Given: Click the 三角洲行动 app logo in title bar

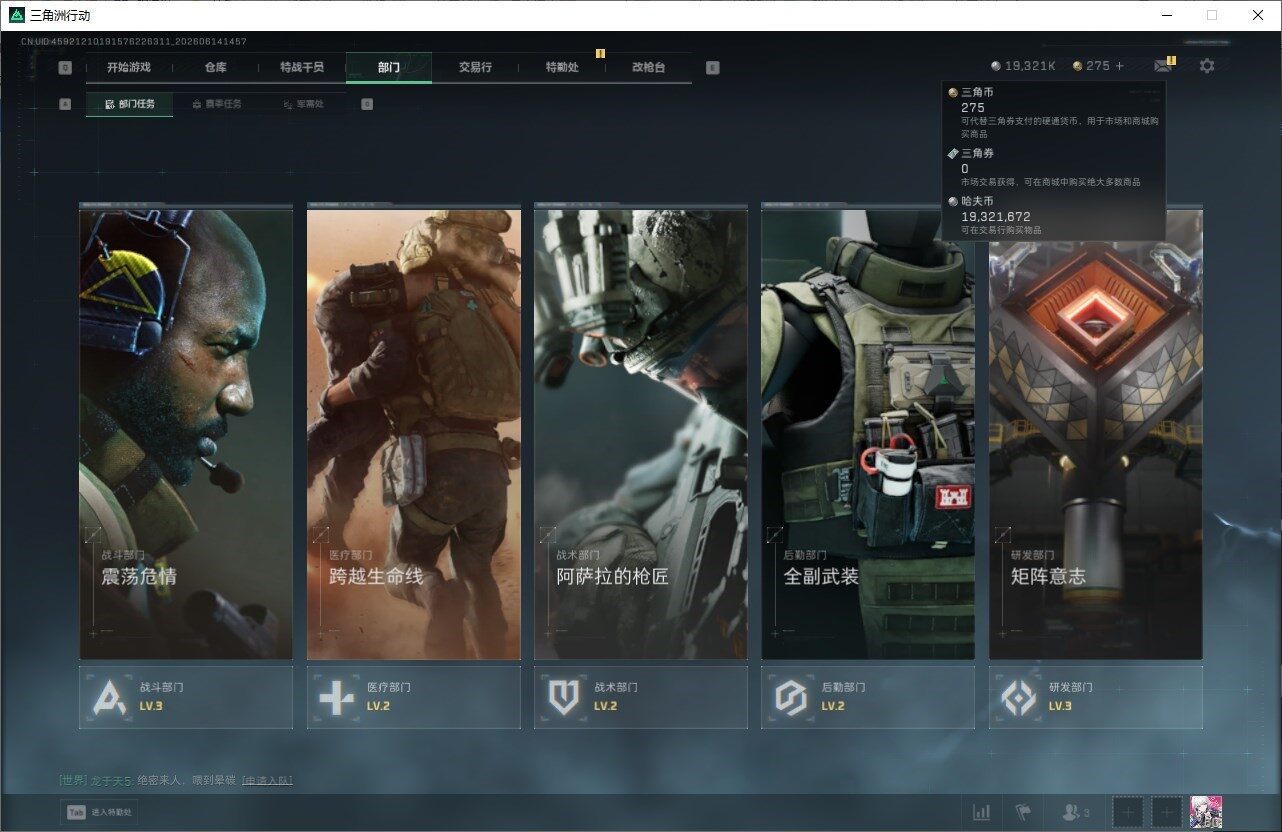Looking at the screenshot, I should coord(16,15).
